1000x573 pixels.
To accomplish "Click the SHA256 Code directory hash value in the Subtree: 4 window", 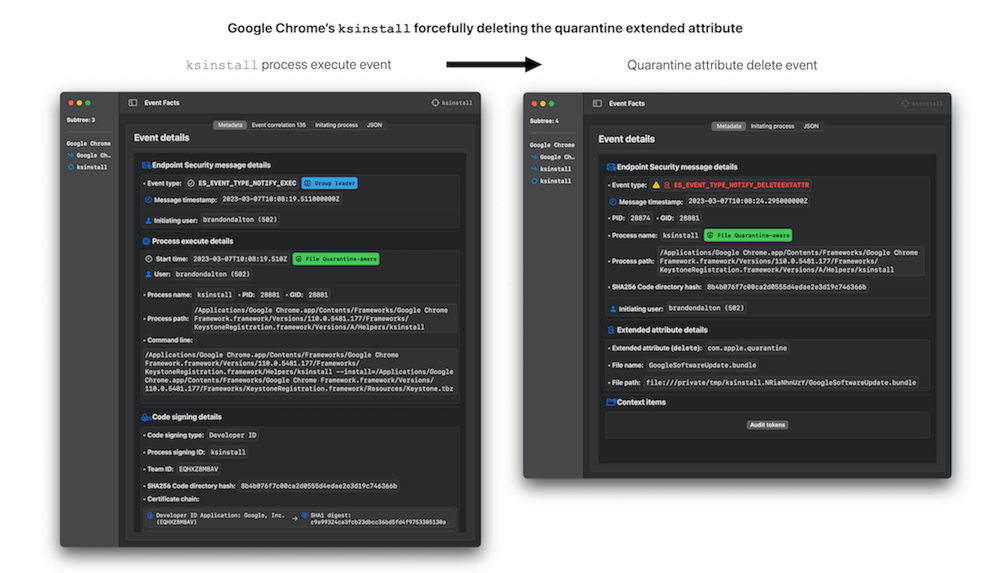I will (786, 287).
